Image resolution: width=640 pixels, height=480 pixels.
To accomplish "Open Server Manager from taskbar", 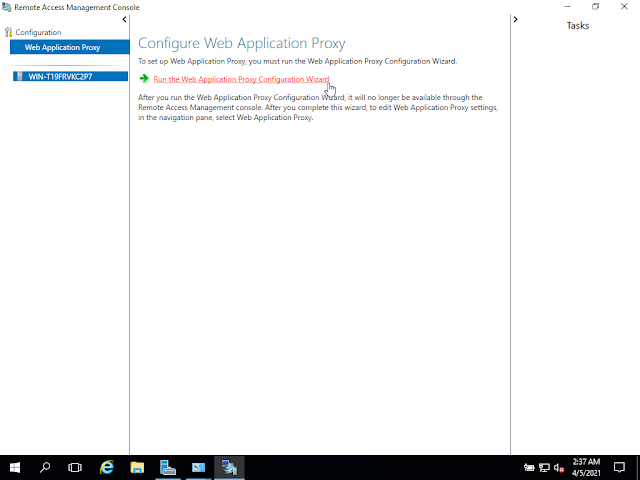I will (168, 467).
